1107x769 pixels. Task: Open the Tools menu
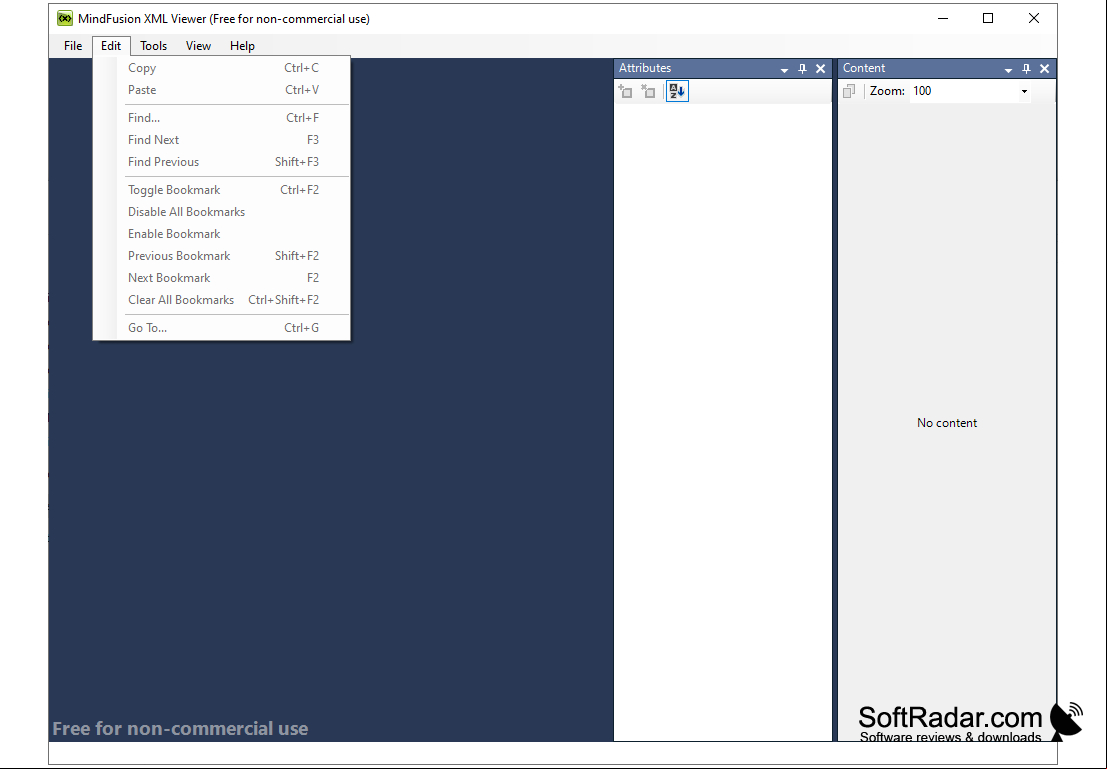click(x=153, y=46)
